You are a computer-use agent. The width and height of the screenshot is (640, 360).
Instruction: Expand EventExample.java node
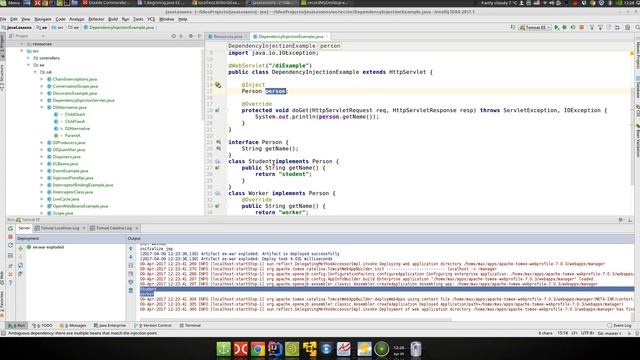(42, 171)
